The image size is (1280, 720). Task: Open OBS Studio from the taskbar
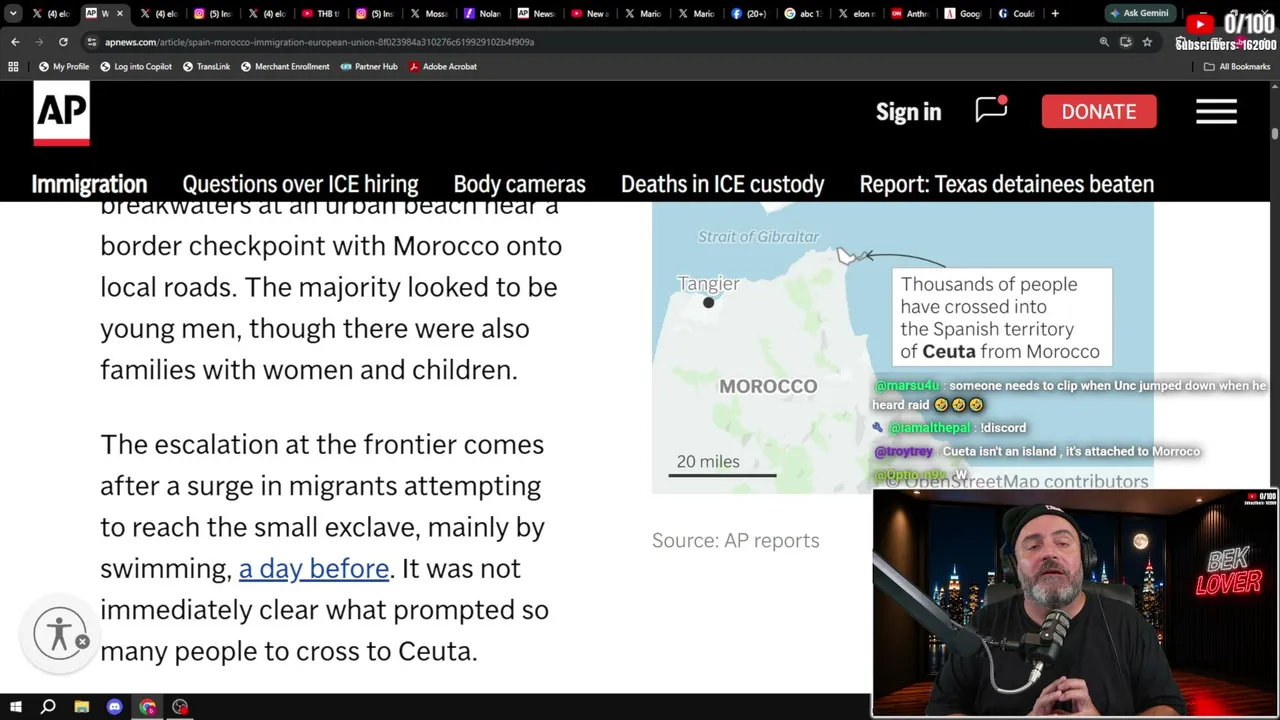(x=180, y=707)
